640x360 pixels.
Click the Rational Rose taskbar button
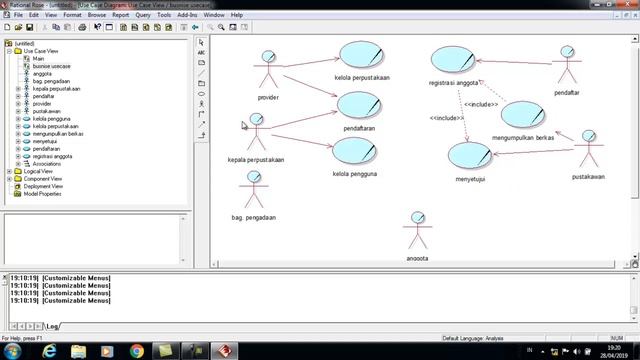224,351
